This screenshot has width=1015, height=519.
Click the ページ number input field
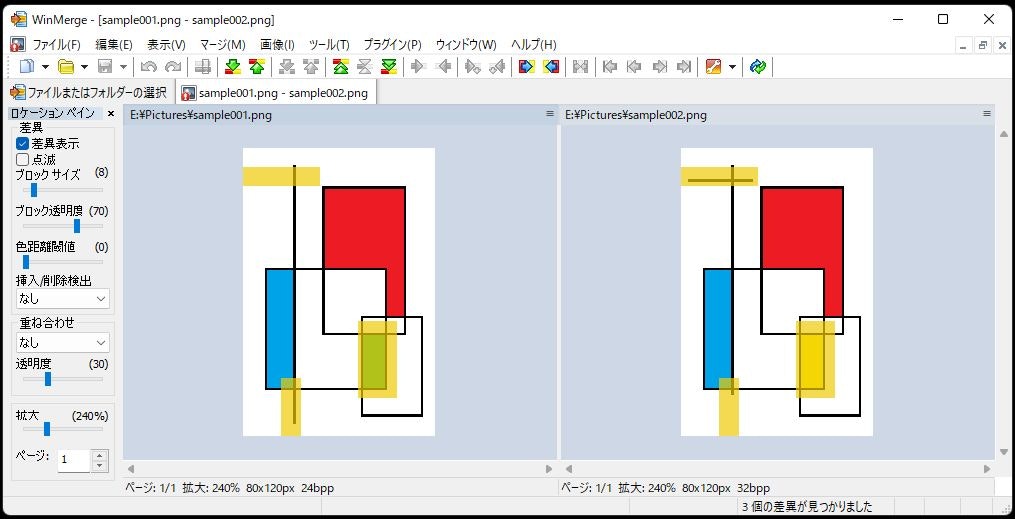tap(73, 460)
